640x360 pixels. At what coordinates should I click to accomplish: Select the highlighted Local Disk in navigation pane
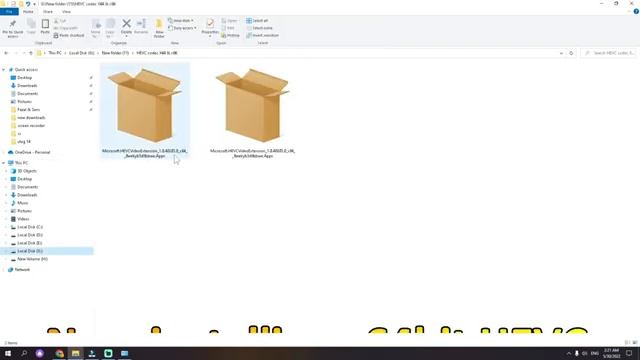pyautogui.click(x=47, y=251)
